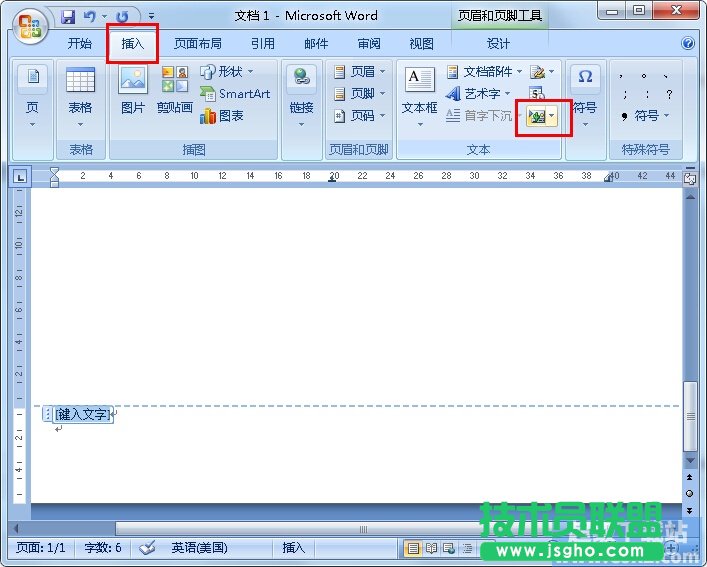Click the 文本框 text box icon
The height and width of the screenshot is (567, 707).
(419, 89)
